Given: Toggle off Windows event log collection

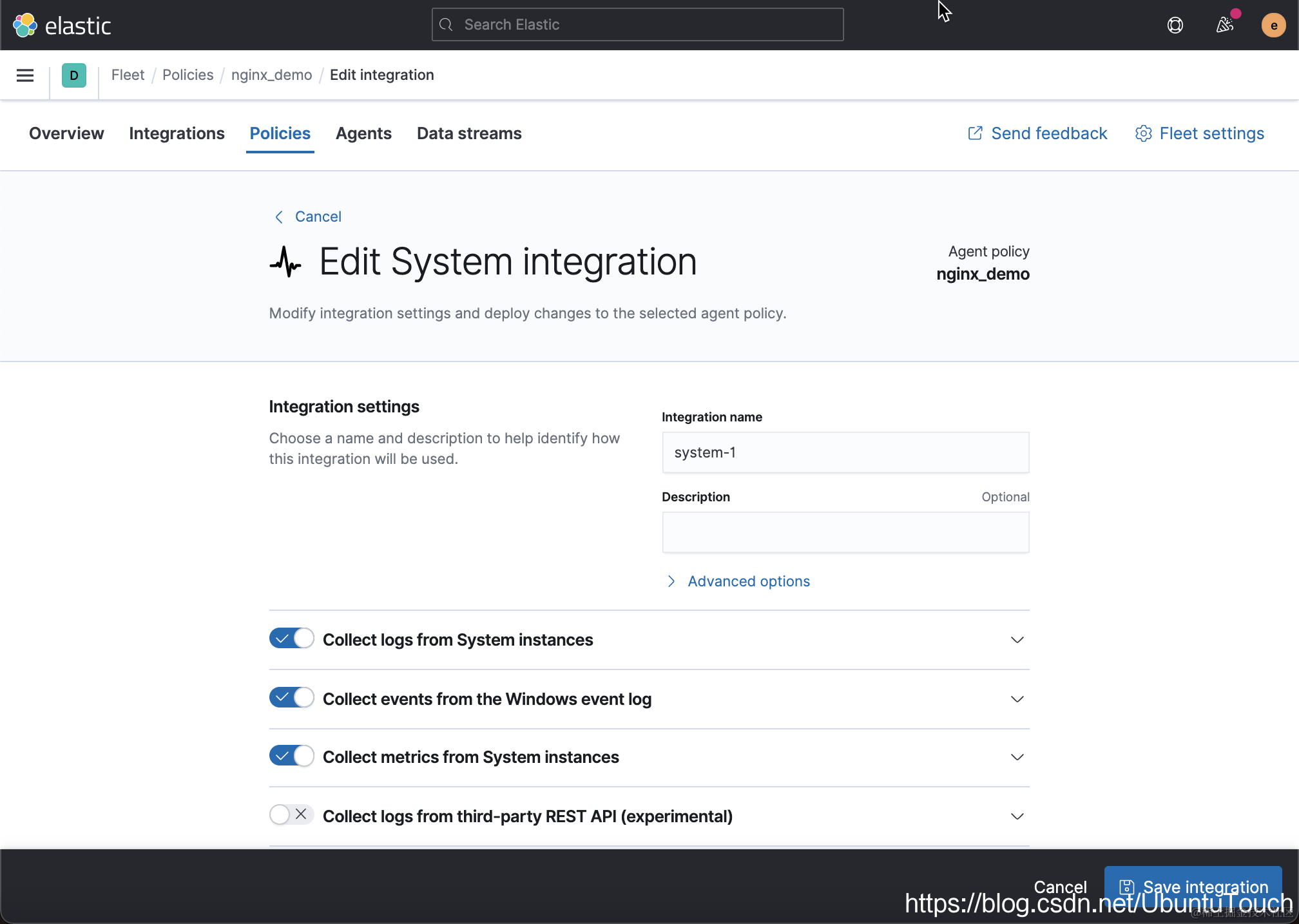Looking at the screenshot, I should point(291,698).
